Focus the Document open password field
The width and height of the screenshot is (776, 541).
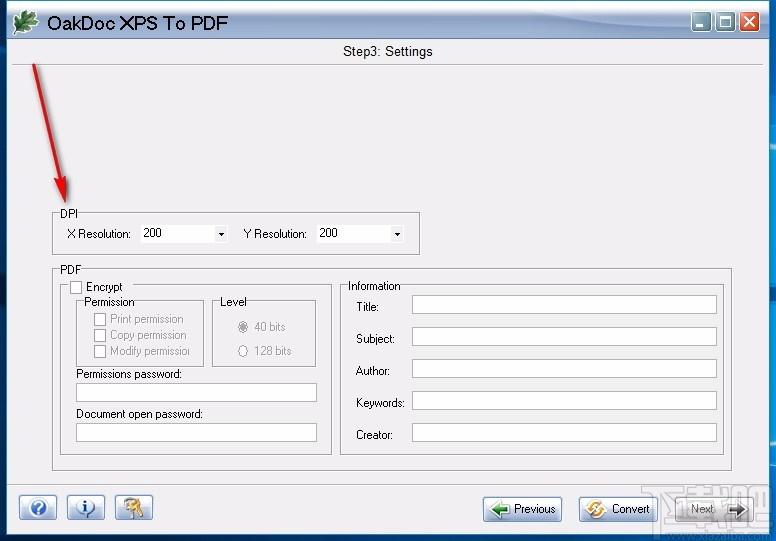pos(196,432)
